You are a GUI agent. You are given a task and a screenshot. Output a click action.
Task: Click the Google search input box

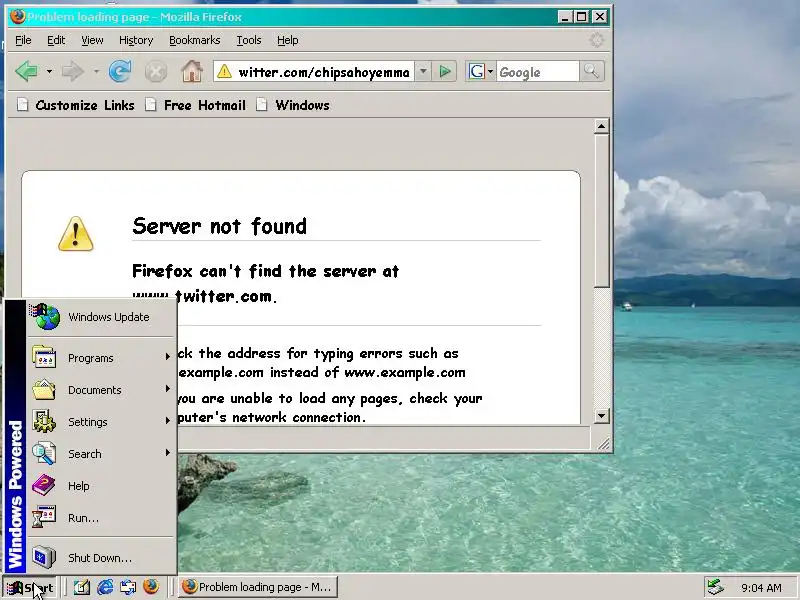(538, 72)
